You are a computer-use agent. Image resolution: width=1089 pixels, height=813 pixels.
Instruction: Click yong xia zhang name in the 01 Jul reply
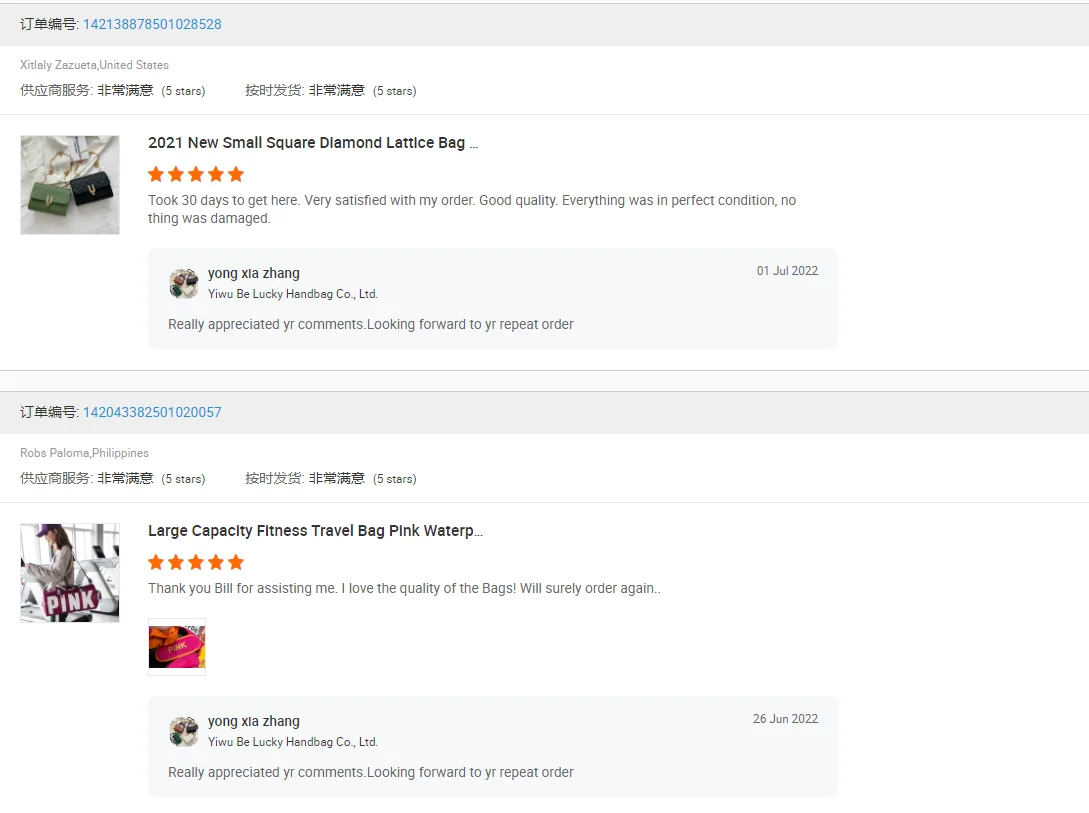click(254, 273)
